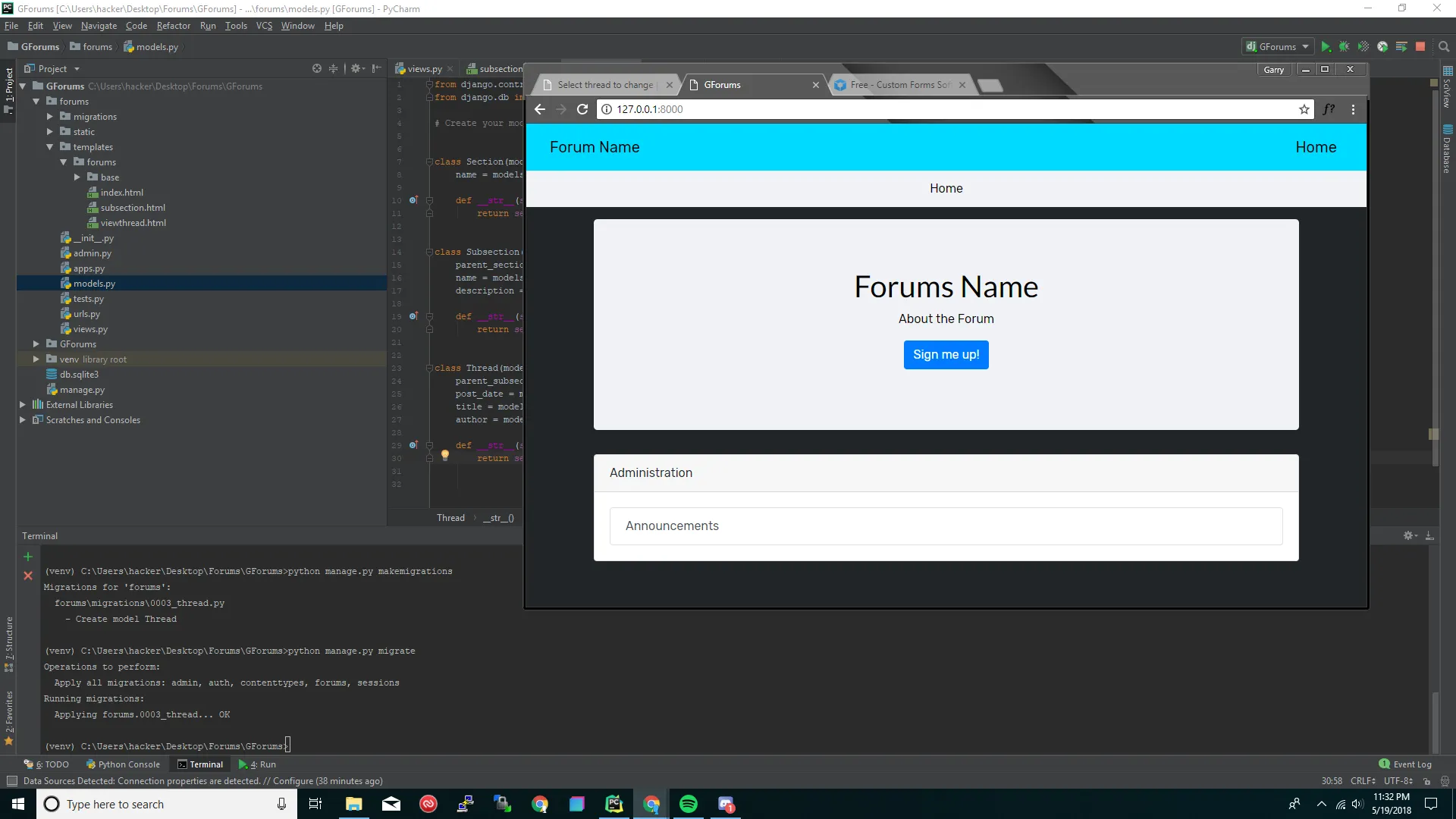Start debugging with the bug icon
The image size is (1456, 819).
point(1344,47)
